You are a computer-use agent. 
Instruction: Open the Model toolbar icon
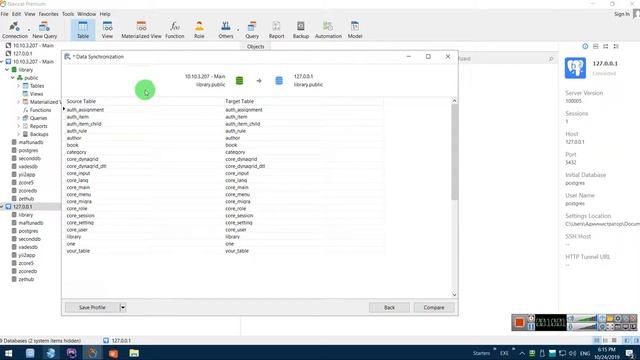355,30
